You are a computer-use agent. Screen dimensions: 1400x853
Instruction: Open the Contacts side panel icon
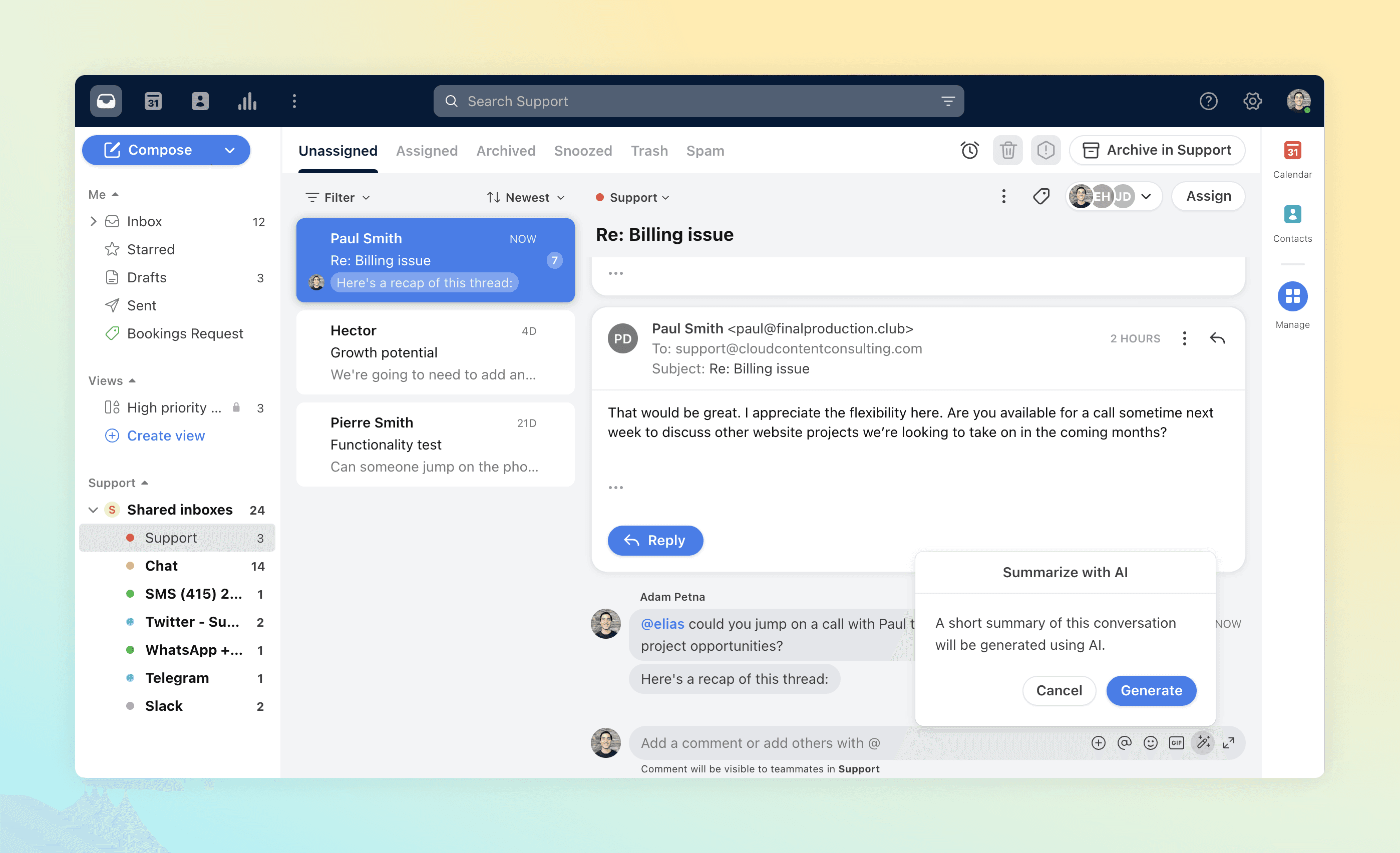coord(1293,215)
